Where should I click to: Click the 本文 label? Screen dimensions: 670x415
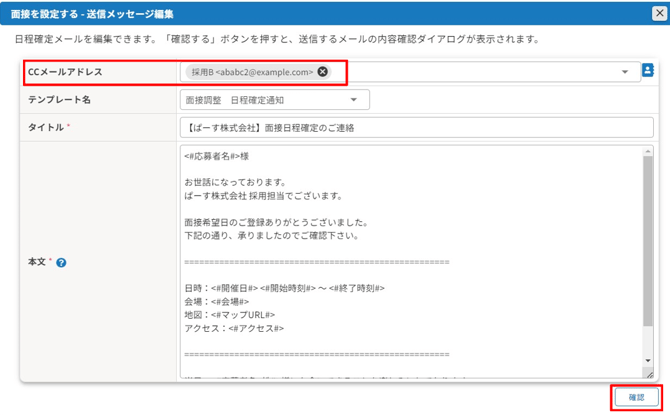click(x=37, y=262)
